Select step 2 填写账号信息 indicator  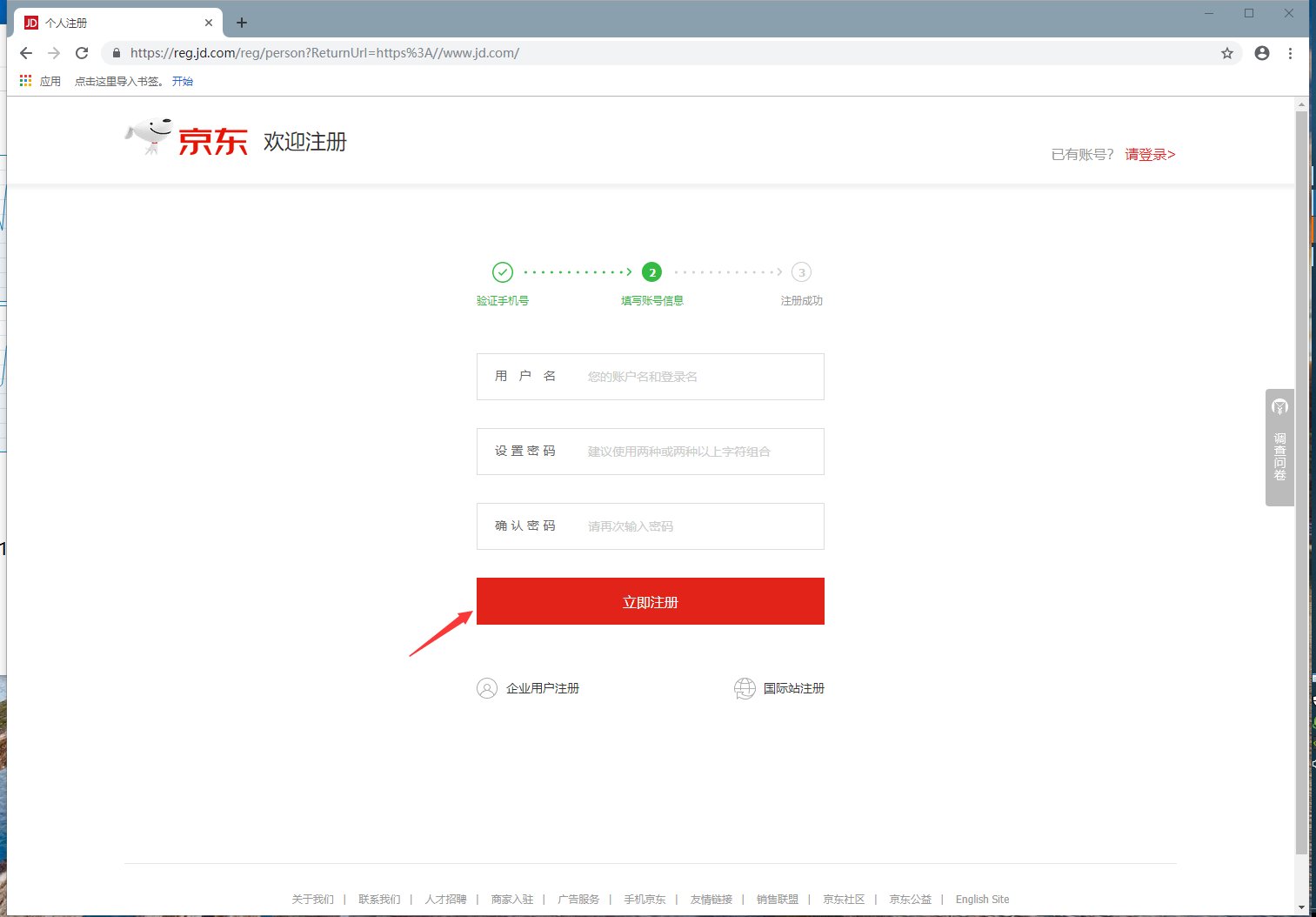[651, 271]
